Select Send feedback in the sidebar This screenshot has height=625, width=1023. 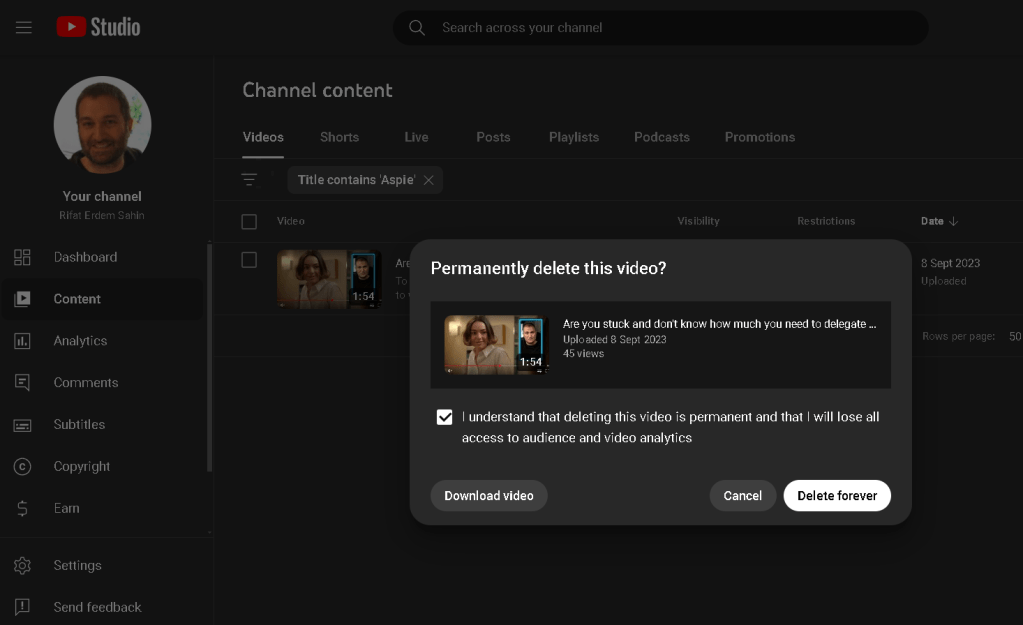[97, 607]
